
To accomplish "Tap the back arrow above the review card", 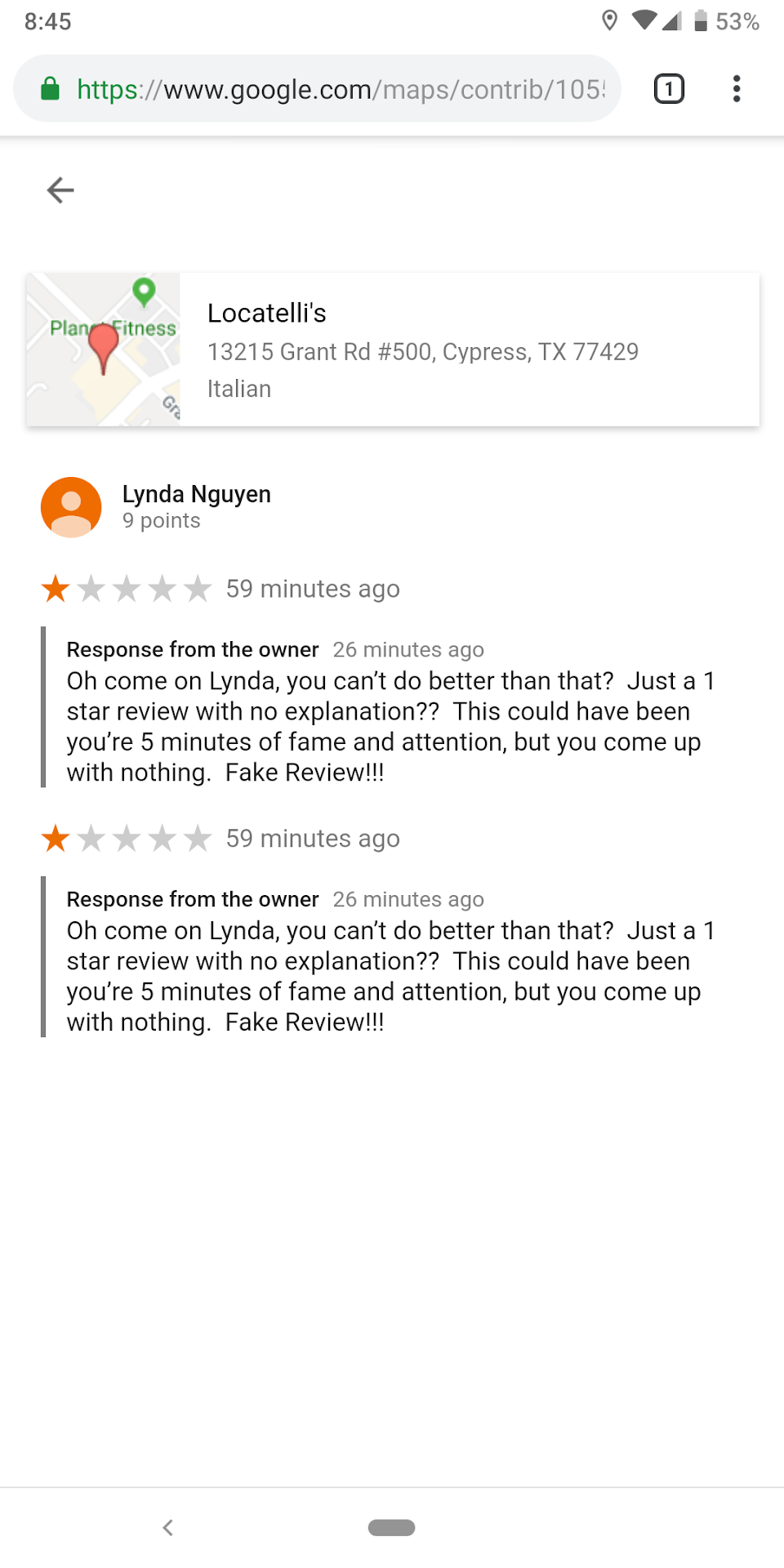I will click(60, 190).
